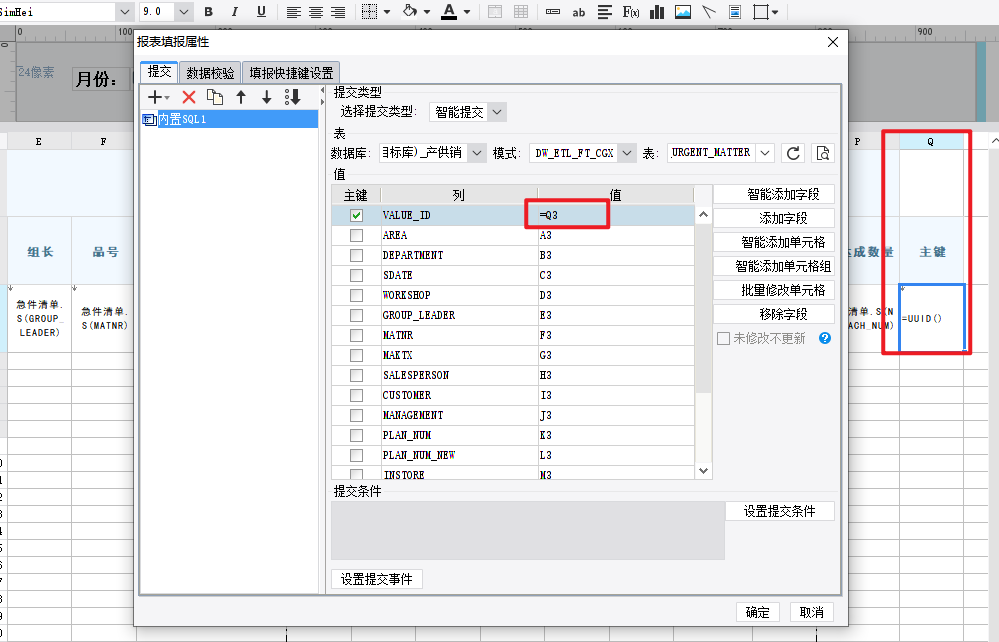This screenshot has width=999, height=642.
Task: Preview the selected table data
Action: point(823,153)
